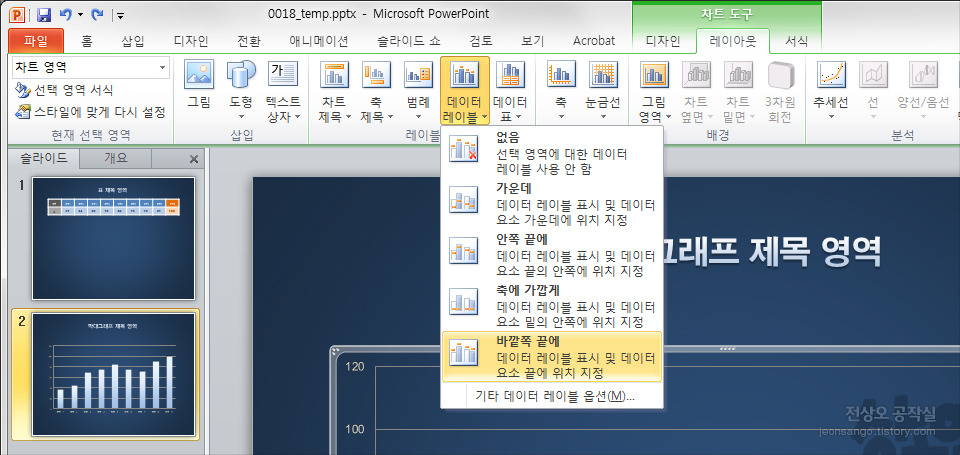Click the PowerPoint application icon in title bar
The height and width of the screenshot is (455, 960).
pos(18,13)
